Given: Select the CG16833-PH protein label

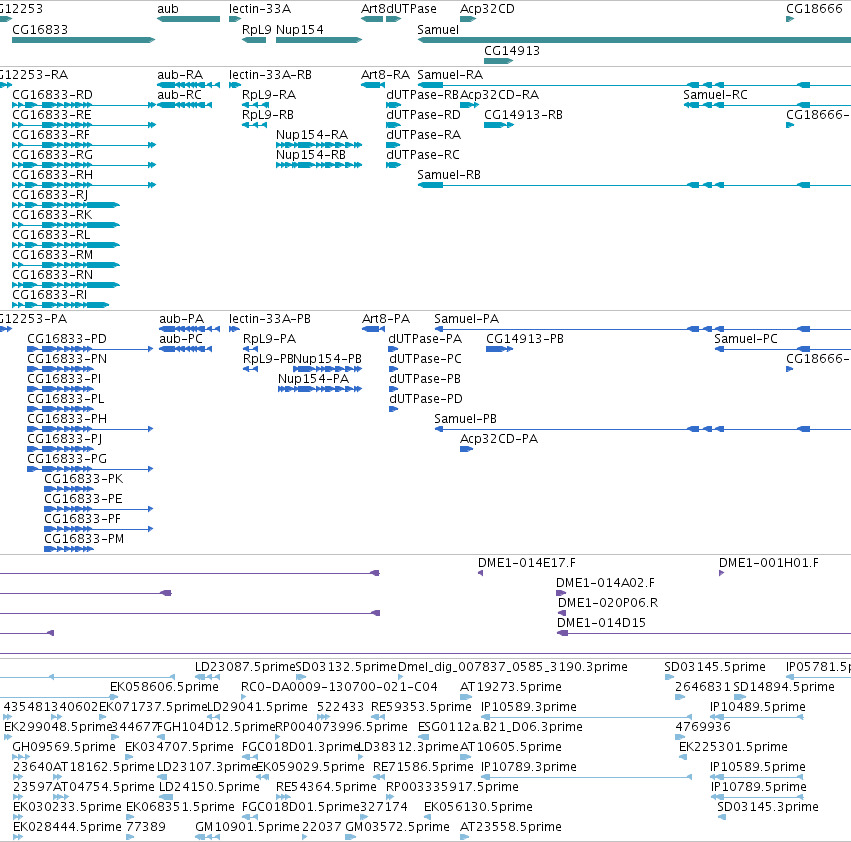Looking at the screenshot, I should (x=67, y=419).
